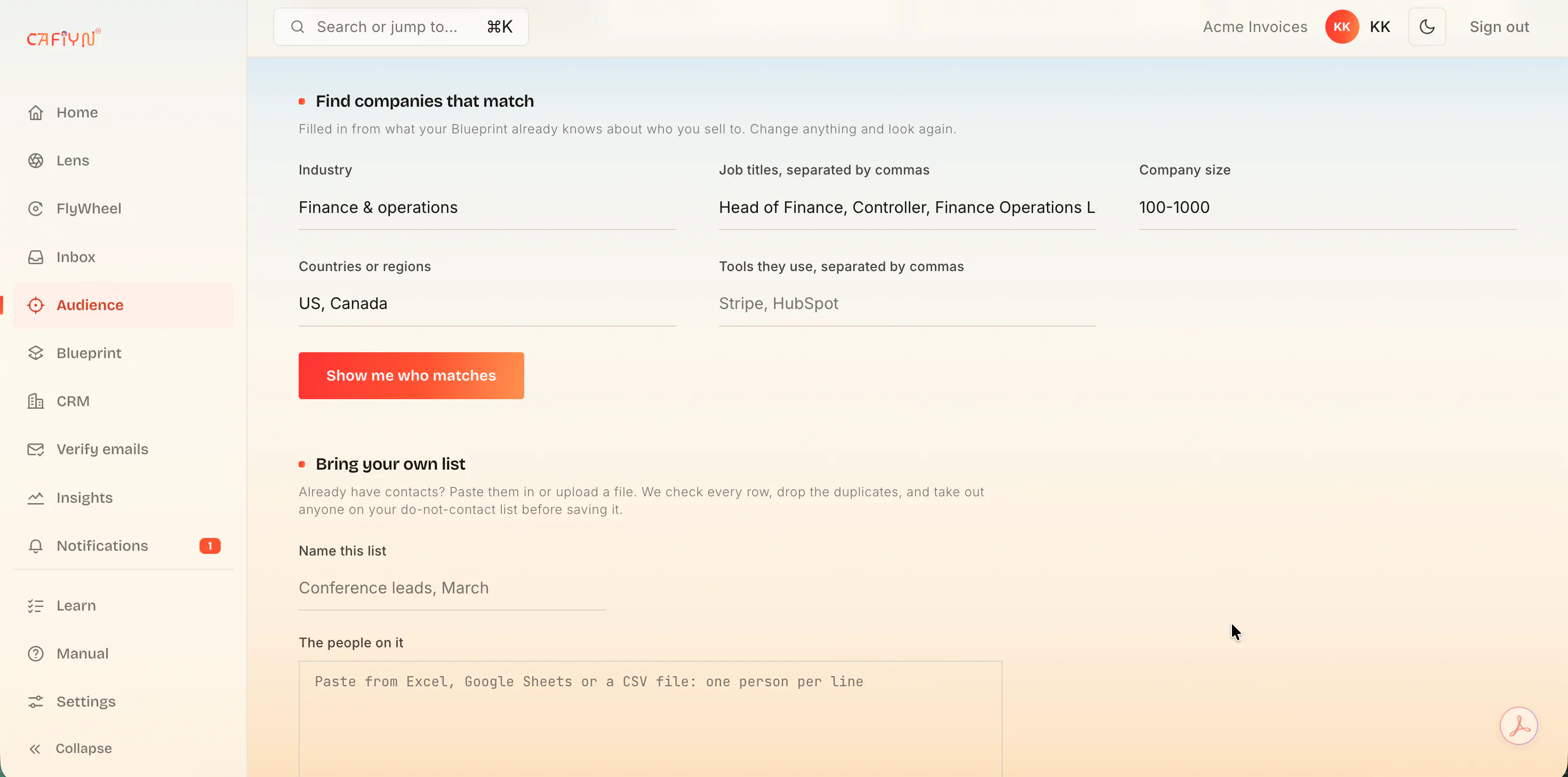Viewport: 1568px width, 777px height.
Task: Collapse the sidebar
Action: pyautogui.click(x=123, y=749)
